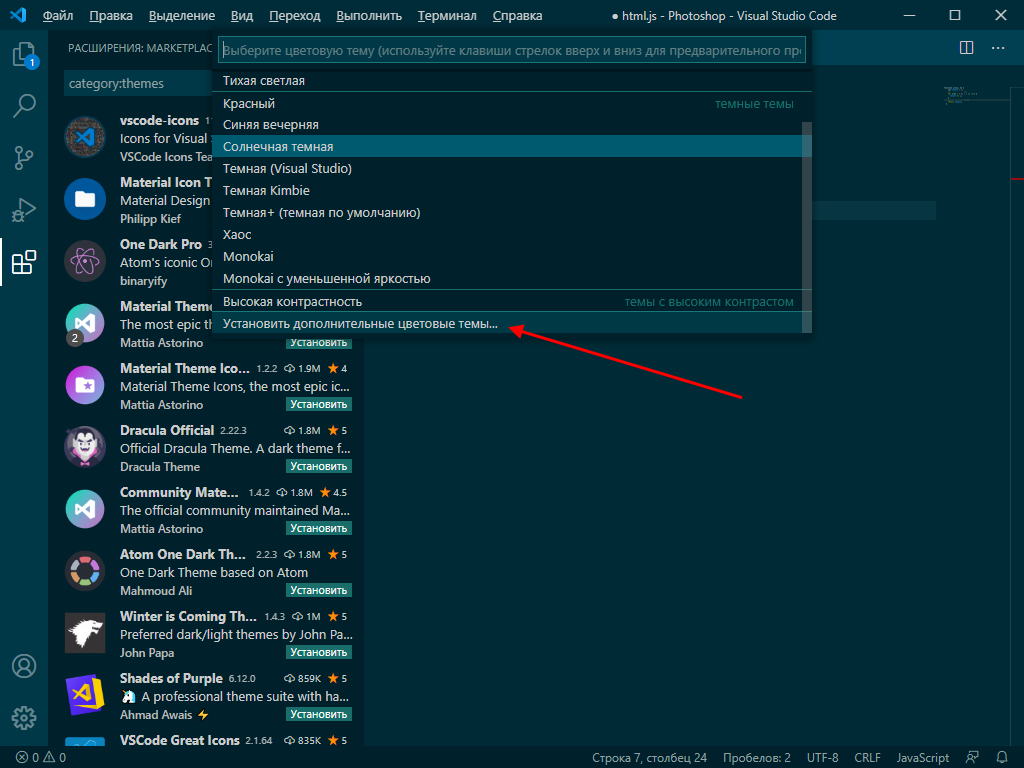Open the Manage gear icon

(24, 718)
